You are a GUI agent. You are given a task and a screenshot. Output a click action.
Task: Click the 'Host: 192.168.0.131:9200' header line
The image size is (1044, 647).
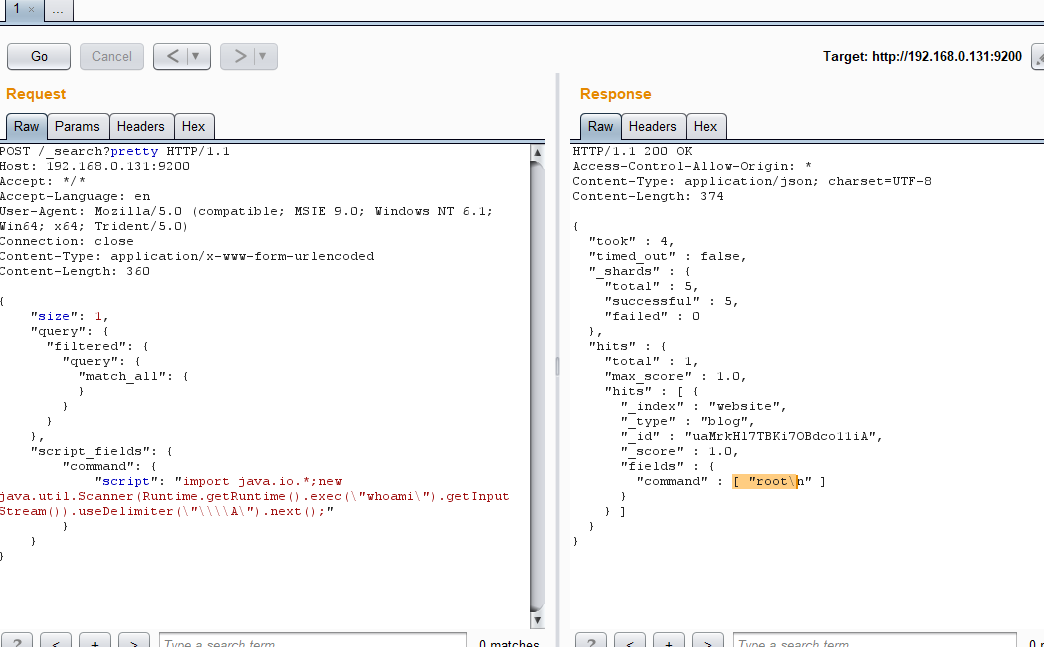pos(95,166)
